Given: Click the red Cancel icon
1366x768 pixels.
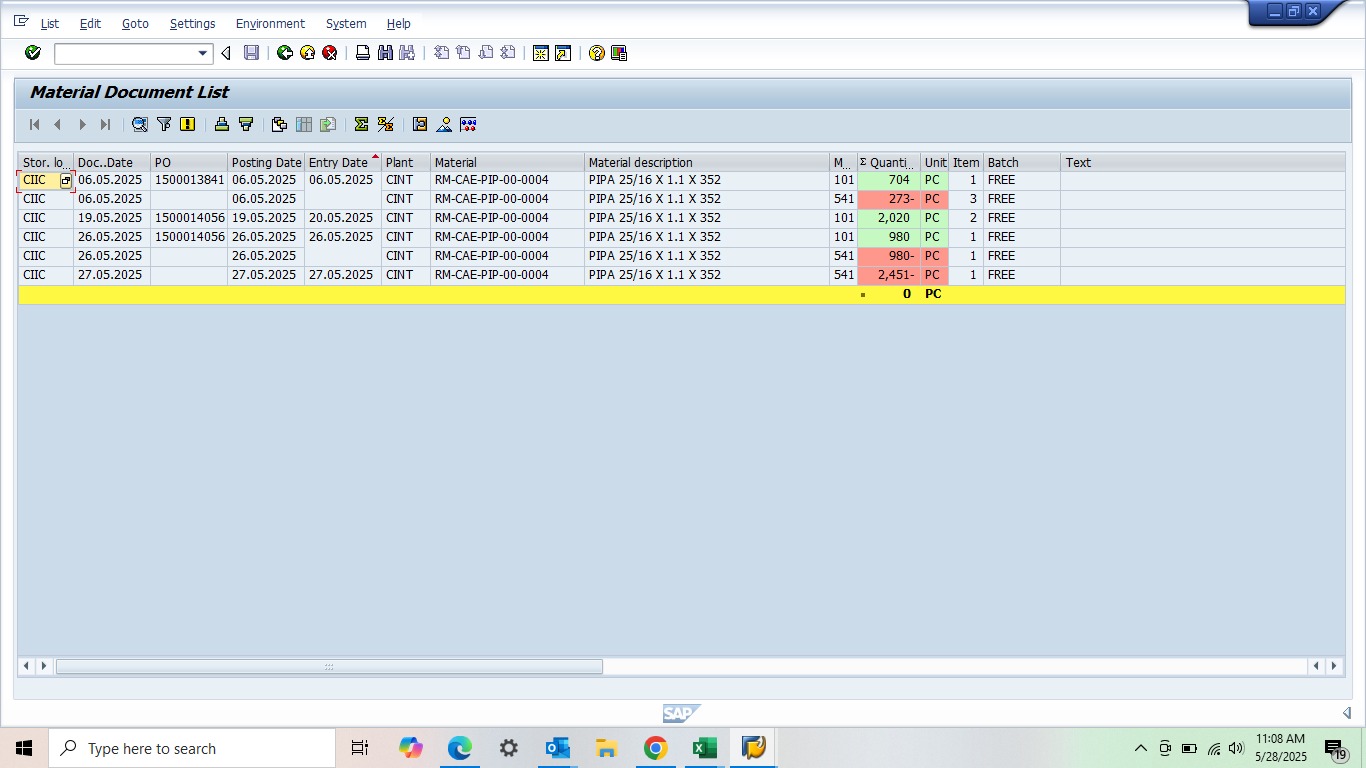Looking at the screenshot, I should 329,53.
